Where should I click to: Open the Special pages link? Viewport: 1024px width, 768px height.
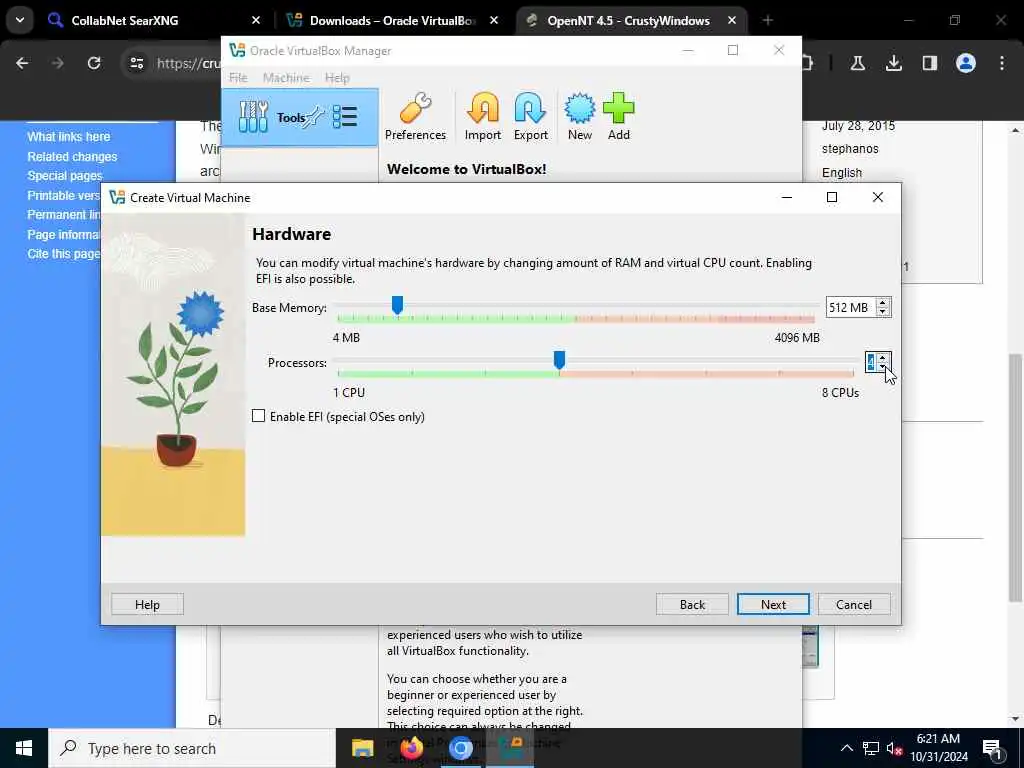pos(65,176)
